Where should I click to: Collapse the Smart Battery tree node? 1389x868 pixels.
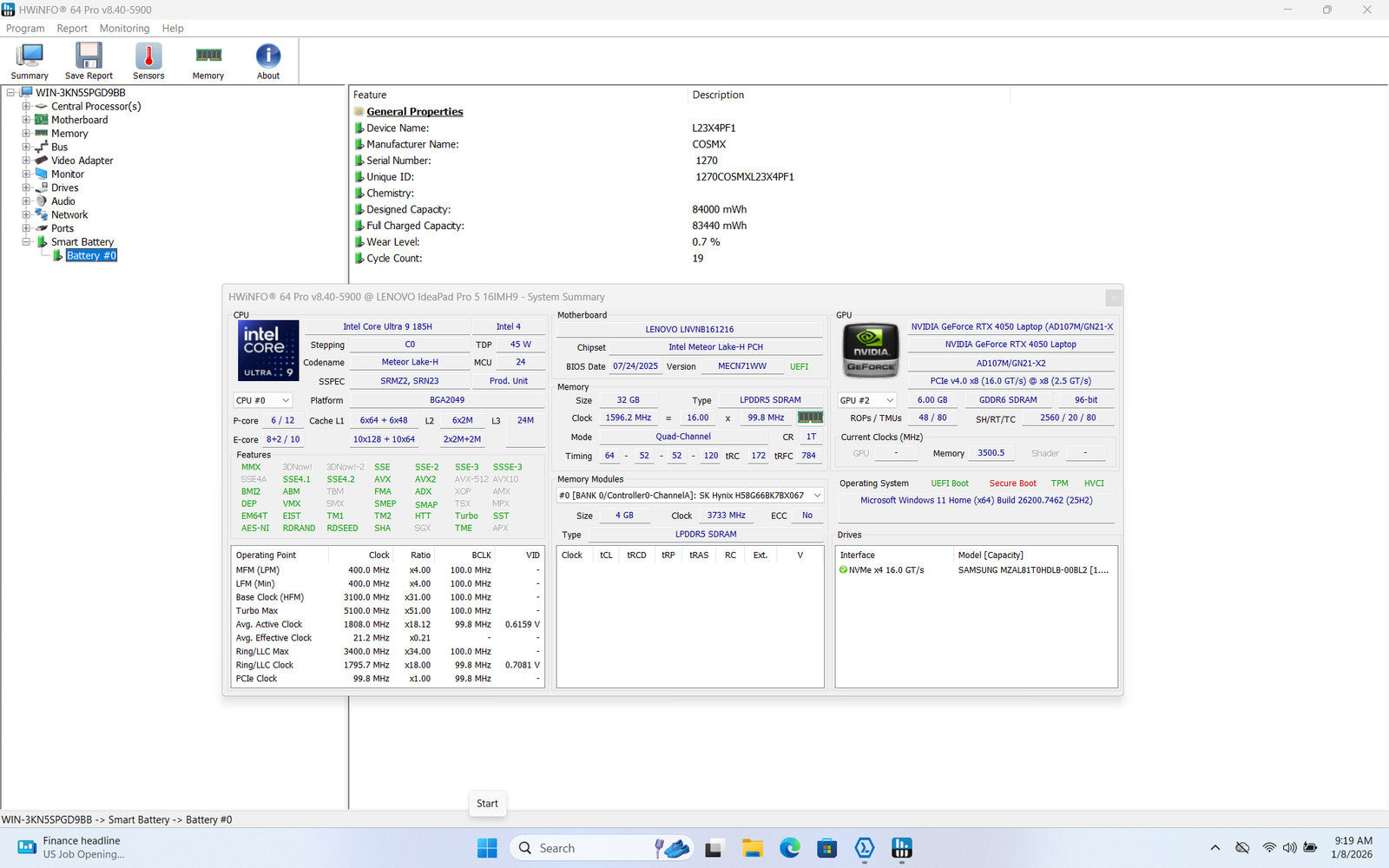(x=26, y=242)
